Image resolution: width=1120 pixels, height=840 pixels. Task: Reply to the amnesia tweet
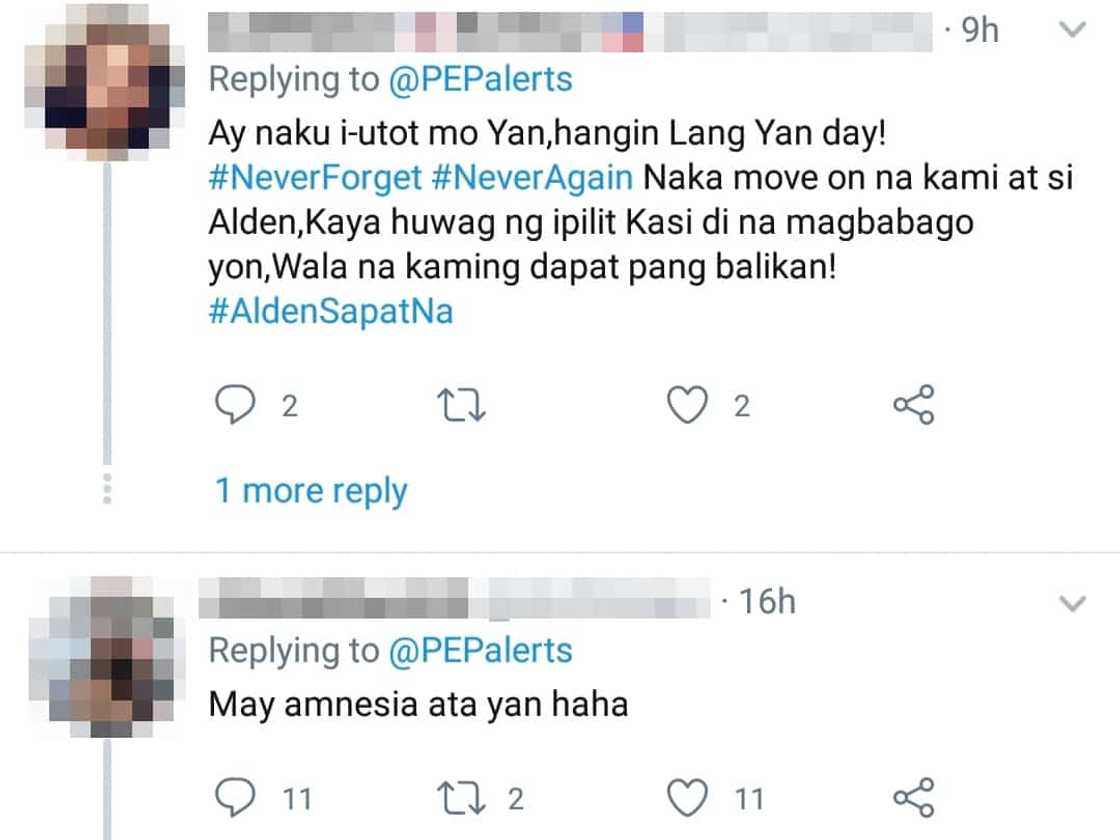click(x=235, y=798)
